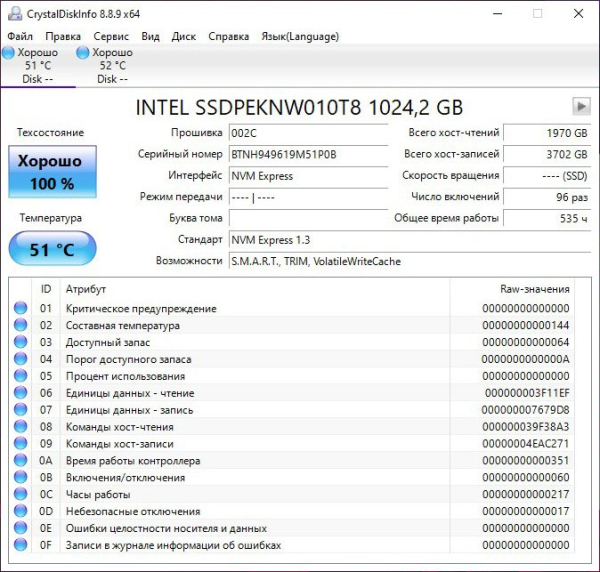Click the 51 °C temperature button
The height and width of the screenshot is (572, 600).
tap(52, 249)
